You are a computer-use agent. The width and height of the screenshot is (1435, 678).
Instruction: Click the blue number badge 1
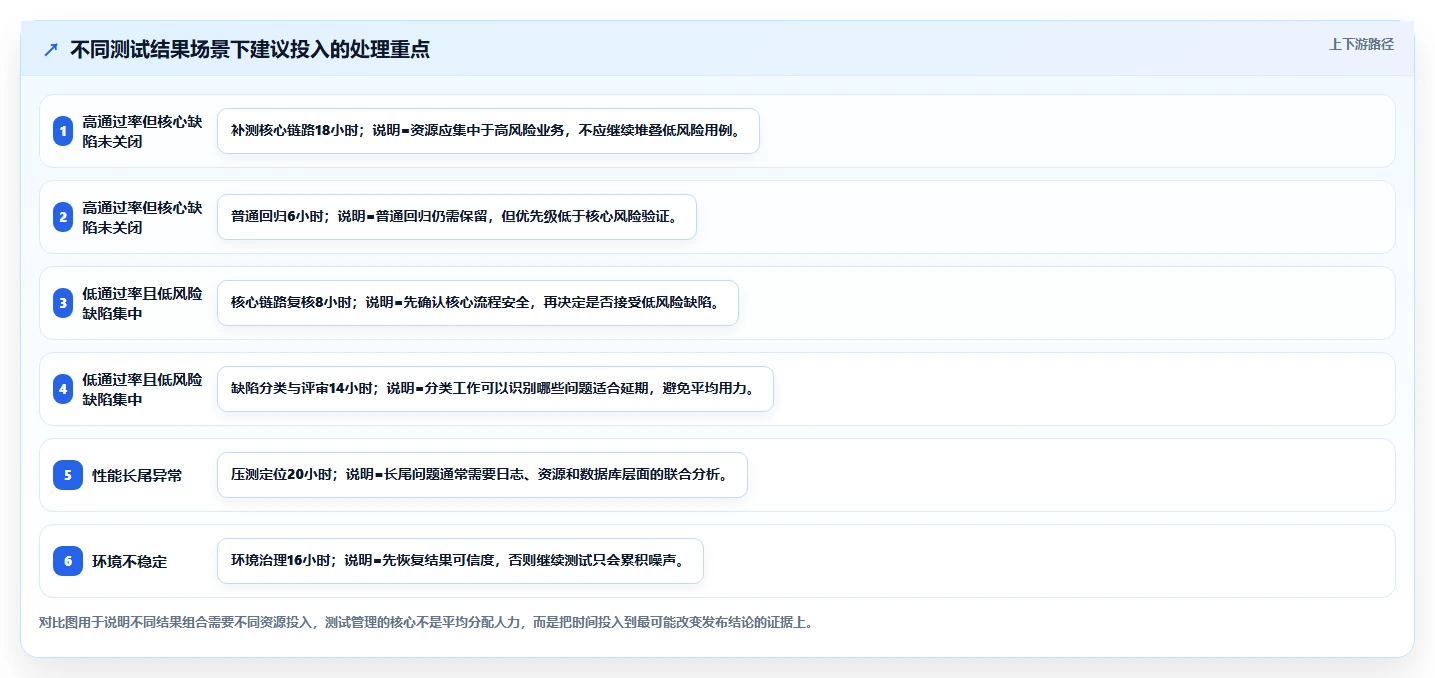(x=63, y=131)
